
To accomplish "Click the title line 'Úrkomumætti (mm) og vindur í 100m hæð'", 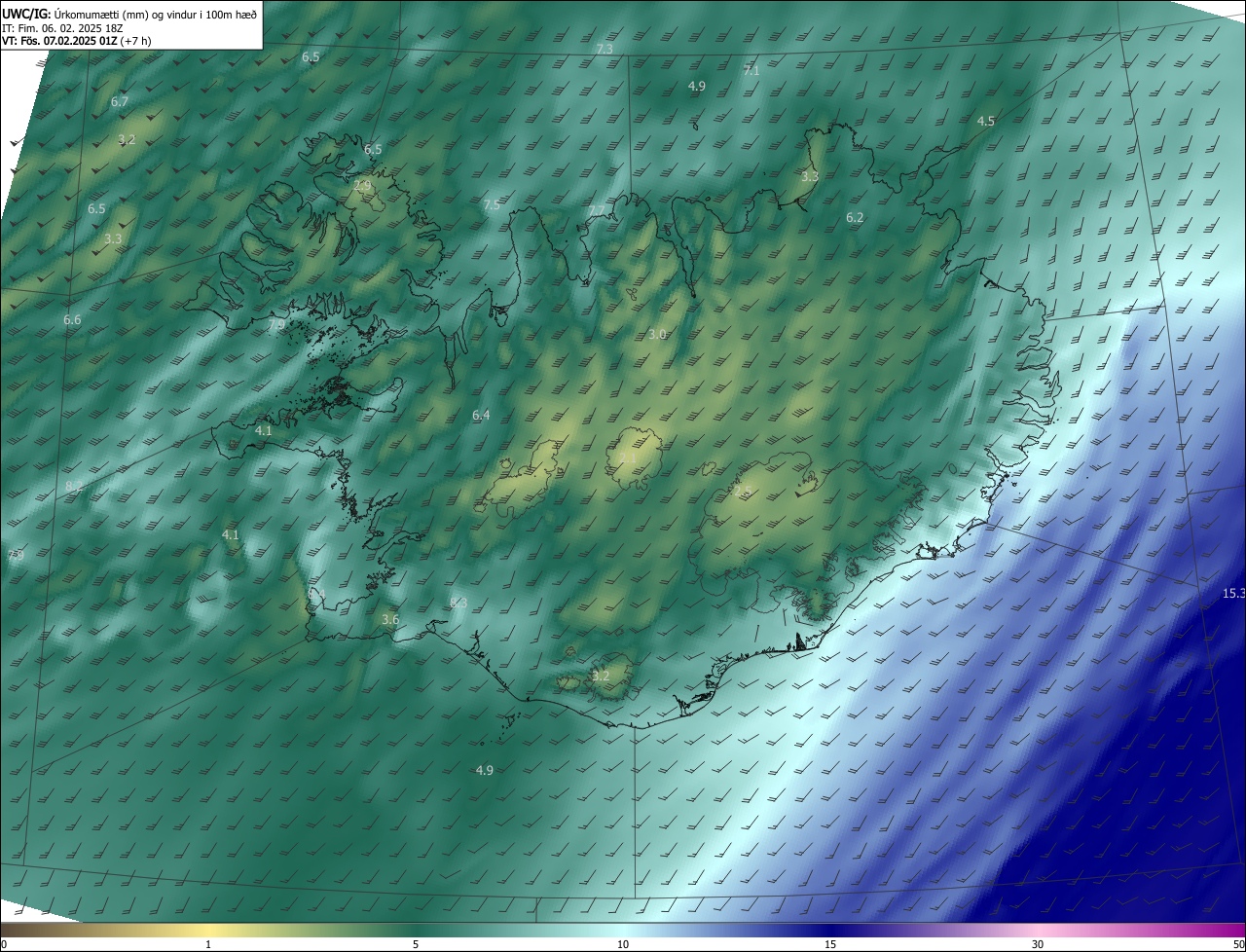I will [155, 14].
